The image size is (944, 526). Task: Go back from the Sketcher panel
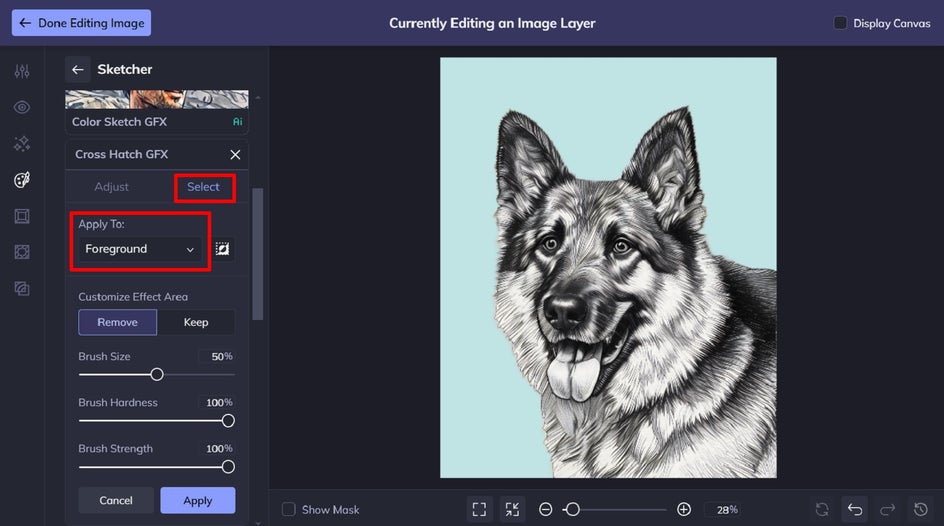point(78,70)
